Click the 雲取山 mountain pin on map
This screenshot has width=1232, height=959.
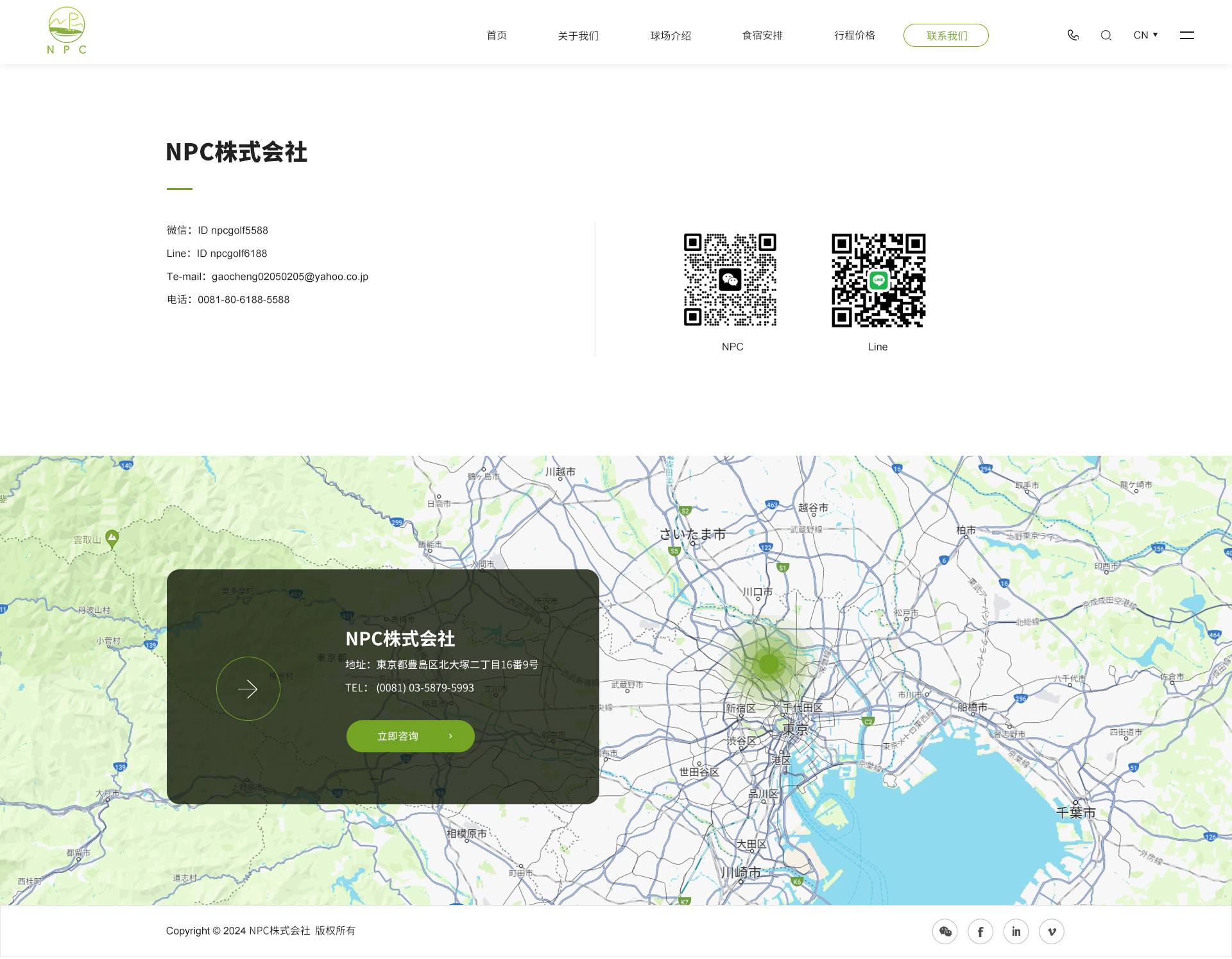click(x=112, y=539)
